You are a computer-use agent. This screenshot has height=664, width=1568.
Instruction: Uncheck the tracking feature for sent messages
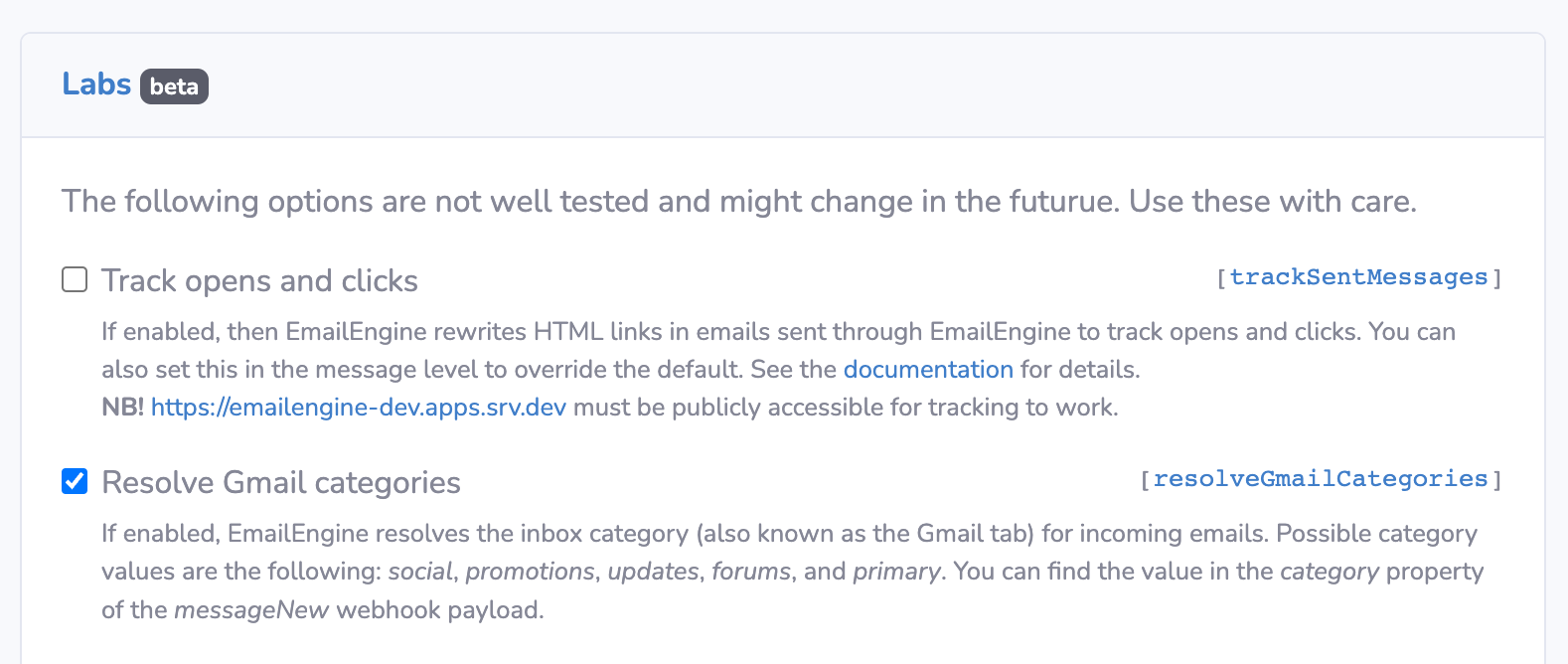[74, 279]
